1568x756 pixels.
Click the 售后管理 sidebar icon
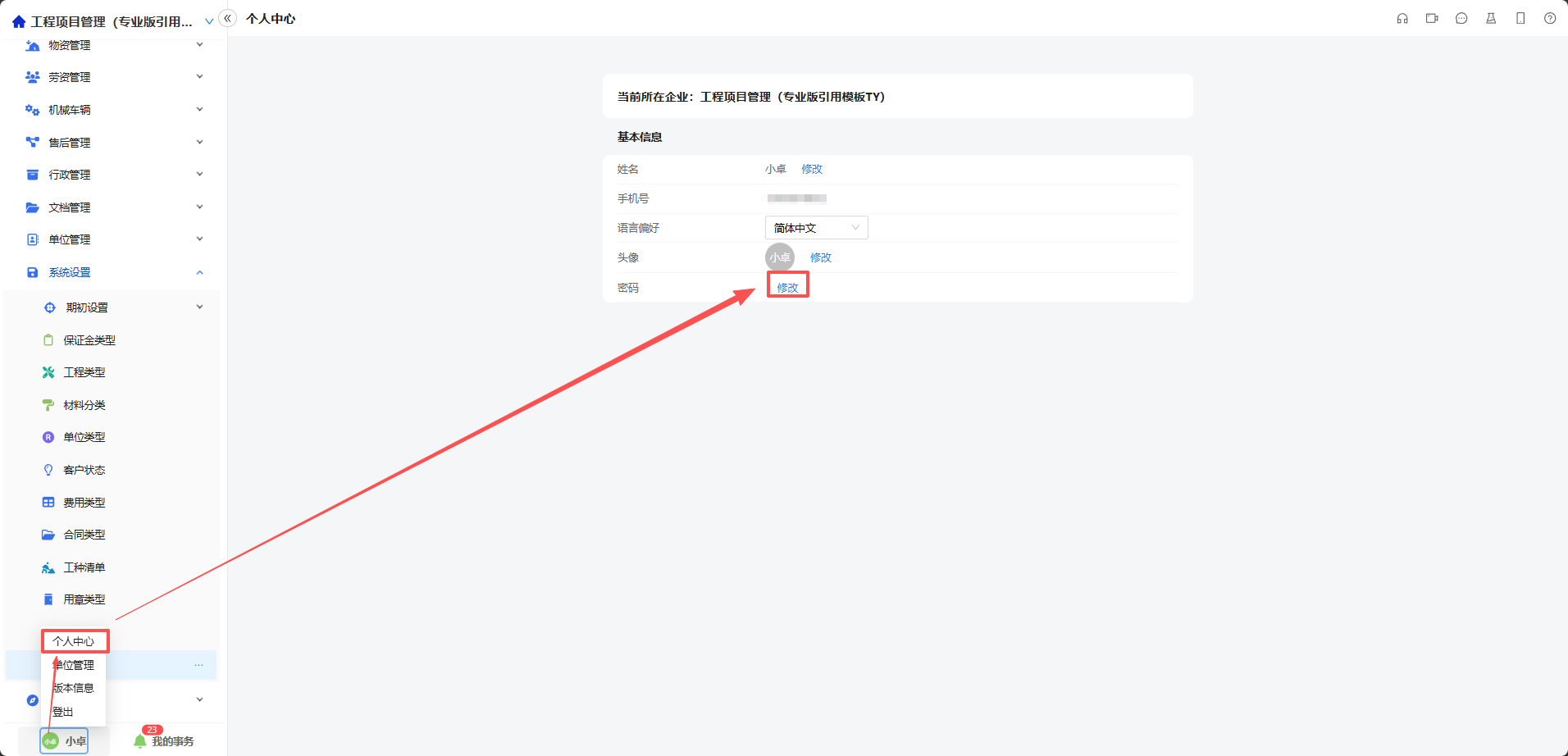[33, 142]
